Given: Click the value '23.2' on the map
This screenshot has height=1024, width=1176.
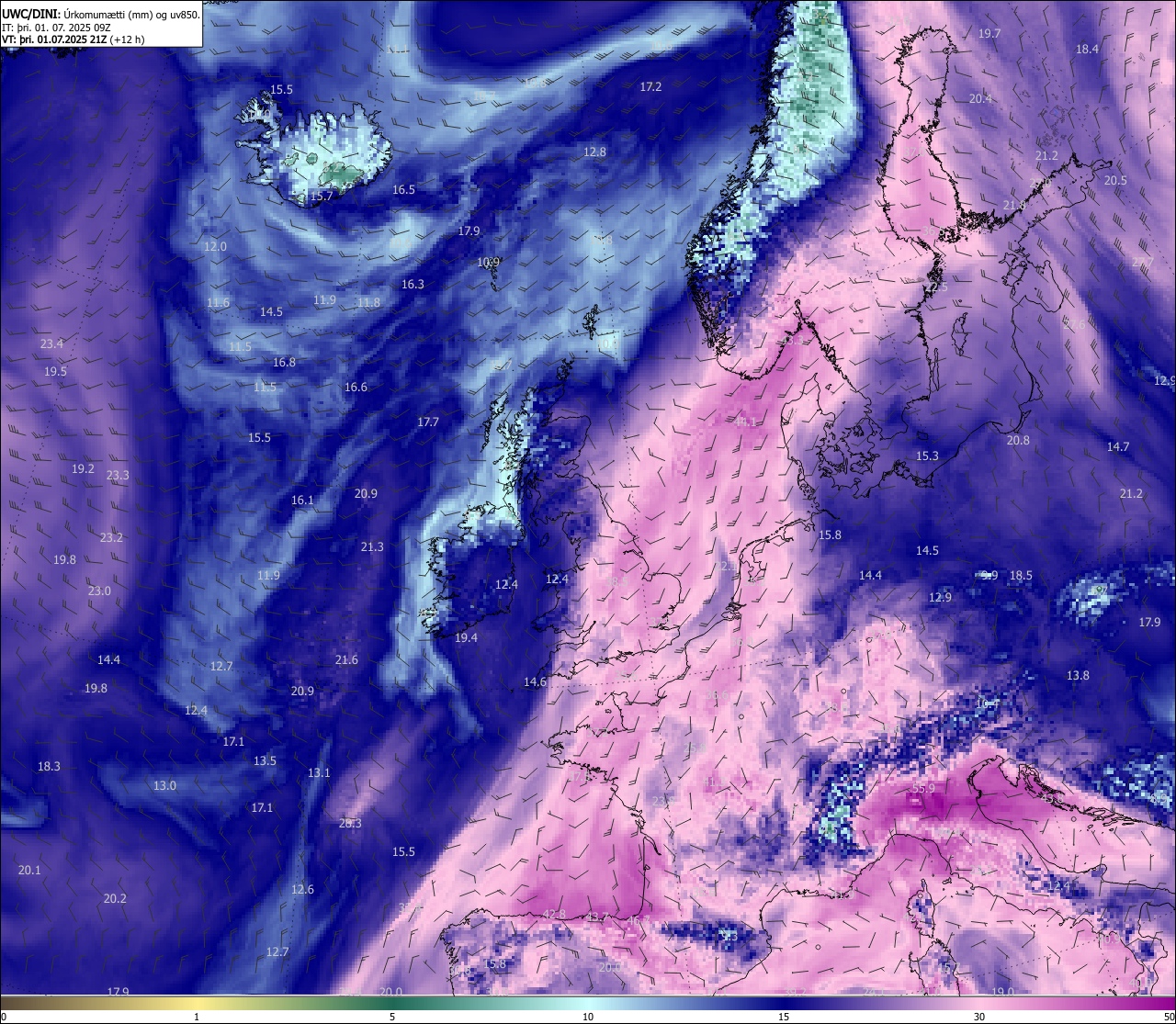Looking at the screenshot, I should [x=111, y=537].
